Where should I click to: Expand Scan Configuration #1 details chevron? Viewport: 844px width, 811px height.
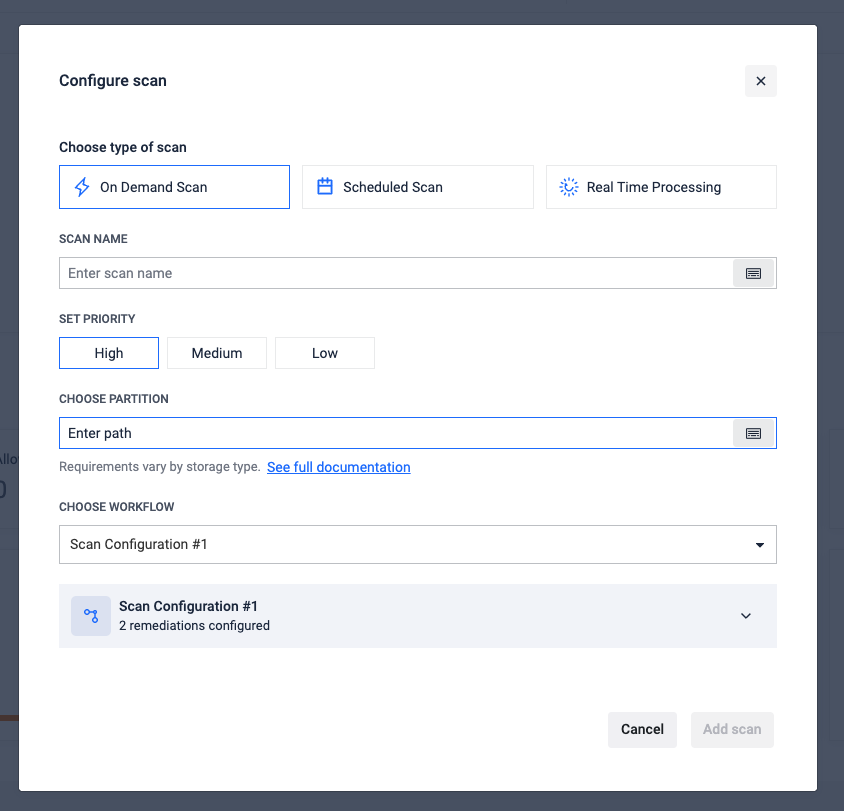click(746, 616)
